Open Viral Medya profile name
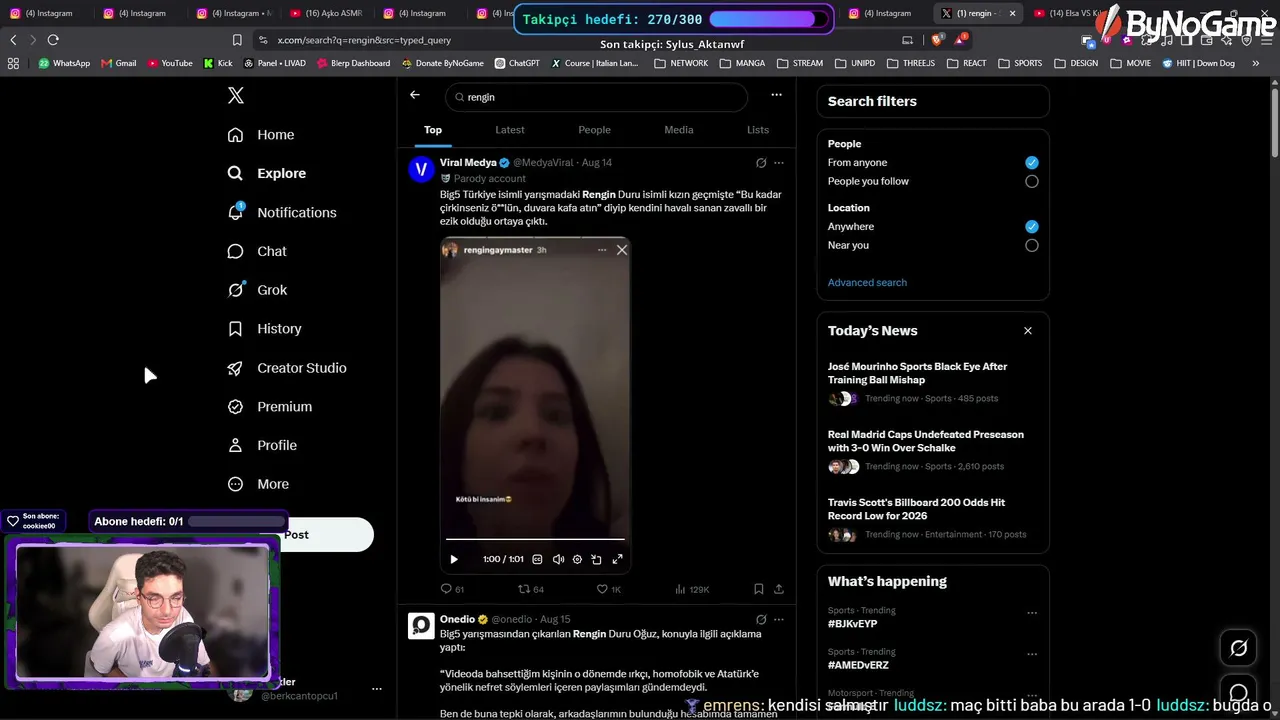 468,163
